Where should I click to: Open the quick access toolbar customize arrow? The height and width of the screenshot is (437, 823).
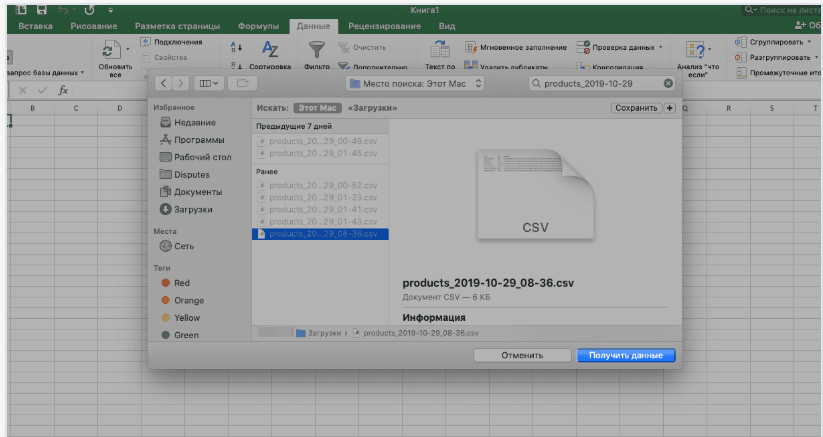[x=110, y=10]
